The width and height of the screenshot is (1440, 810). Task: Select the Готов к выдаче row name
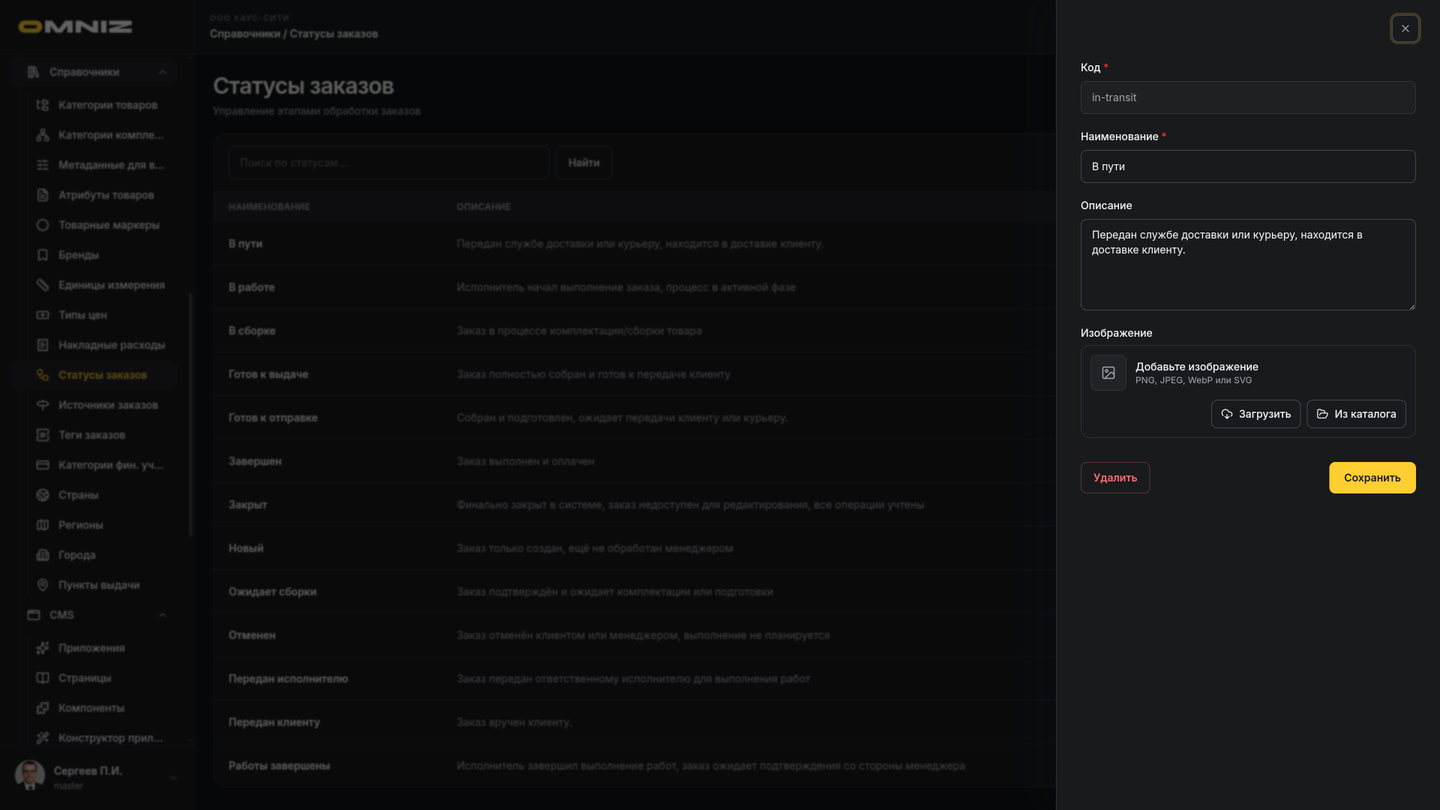point(268,374)
